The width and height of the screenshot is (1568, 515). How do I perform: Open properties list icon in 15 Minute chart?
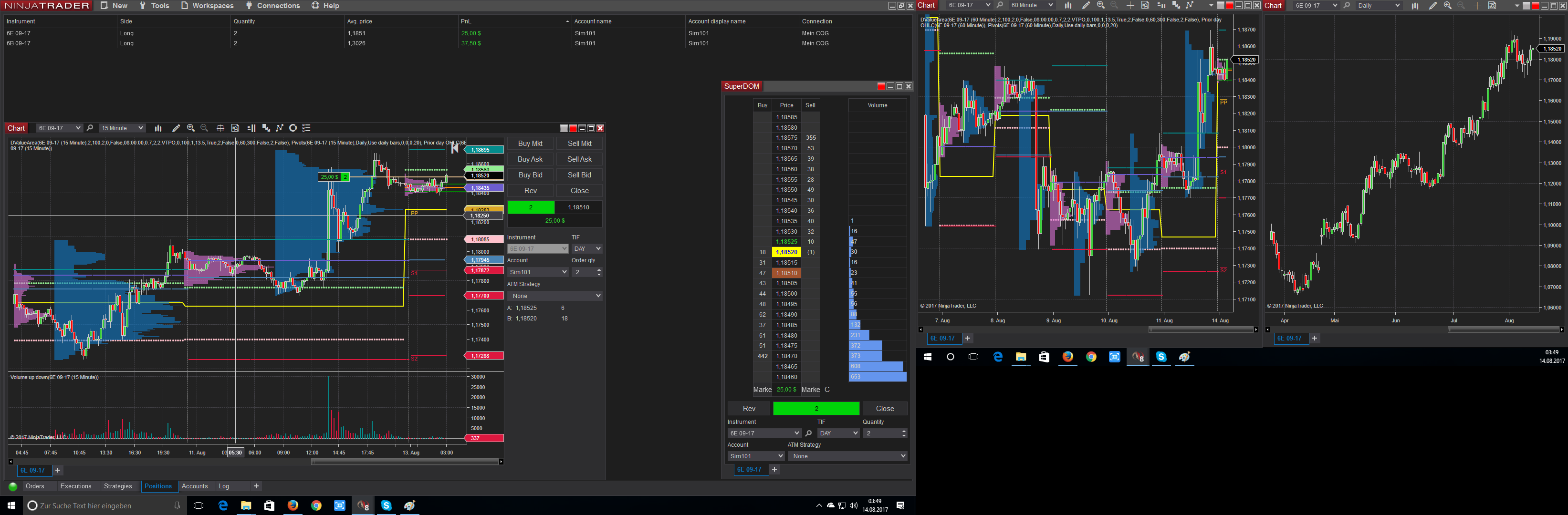pos(307,128)
